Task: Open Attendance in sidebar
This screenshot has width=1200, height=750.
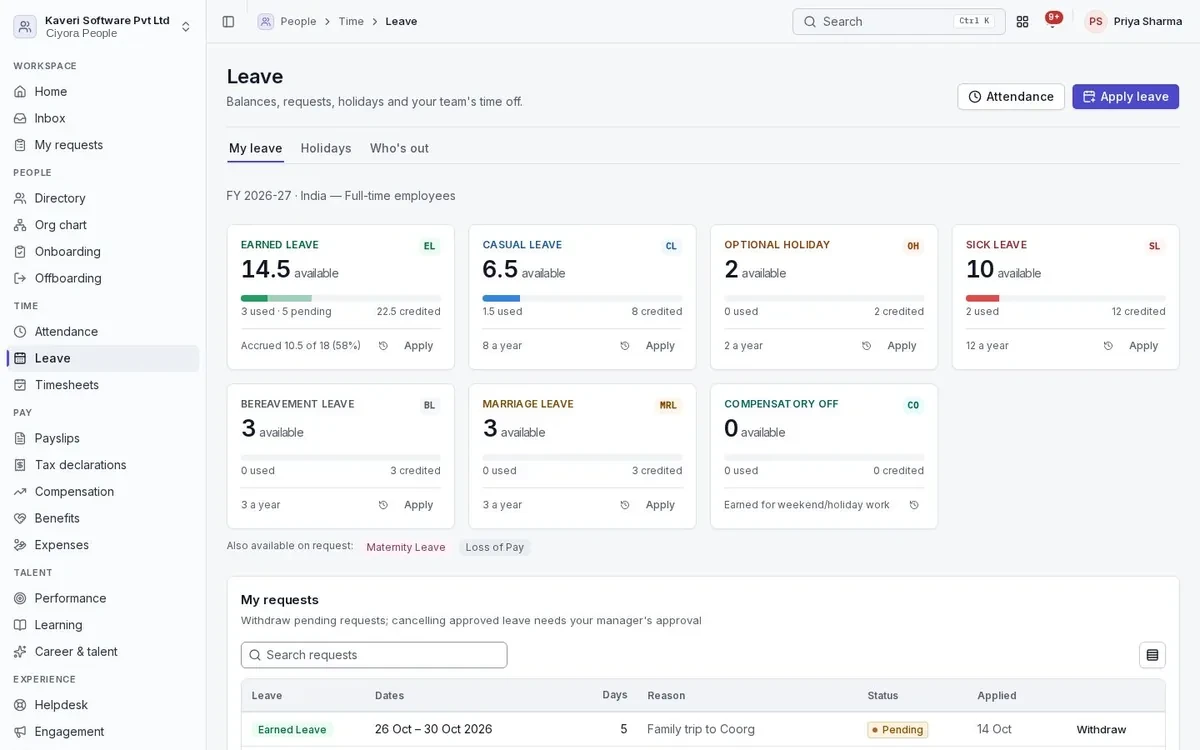Action: (102, 332)
